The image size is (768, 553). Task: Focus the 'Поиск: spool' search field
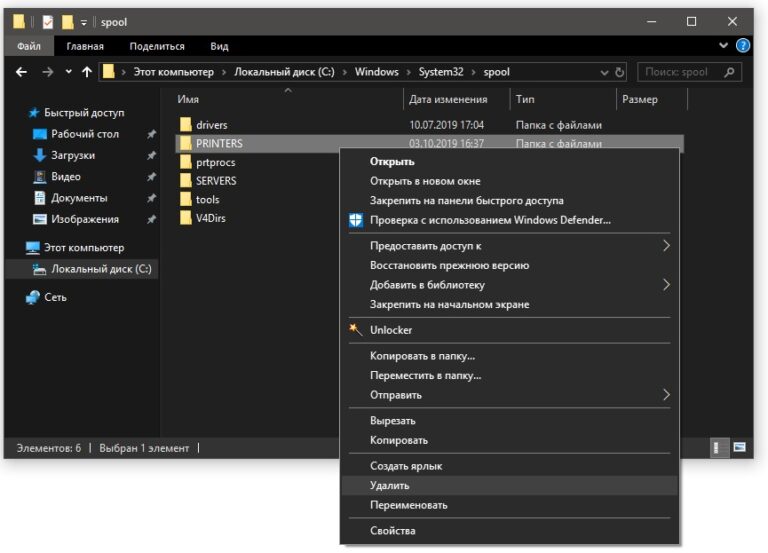pyautogui.click(x=689, y=72)
